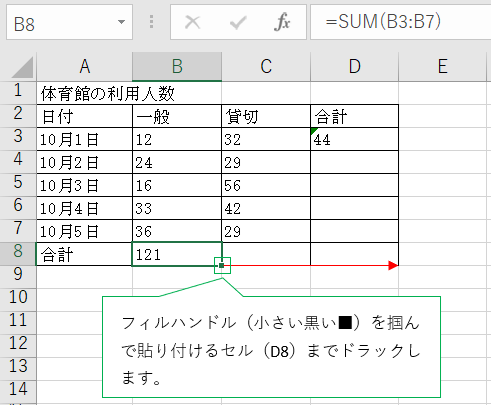Click cell 10月3日

84,185
